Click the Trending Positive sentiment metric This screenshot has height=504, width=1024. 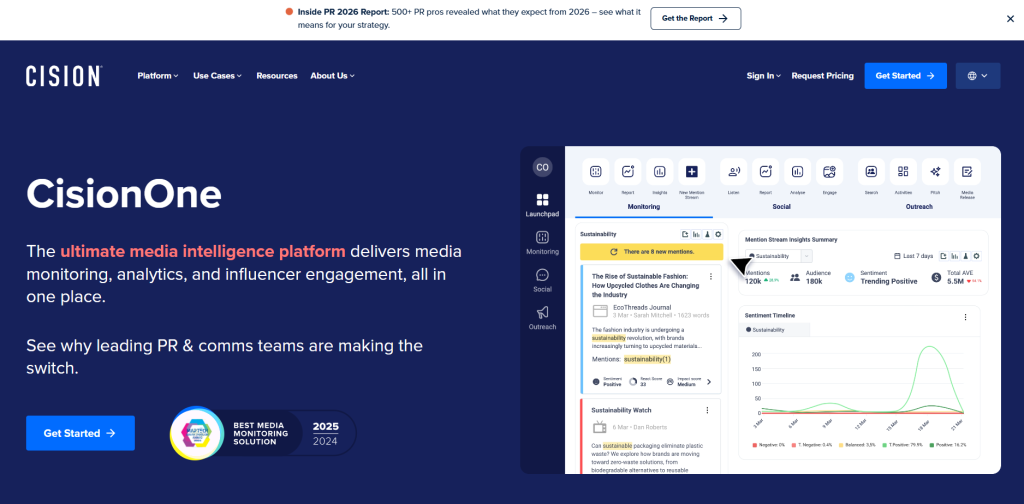pos(880,277)
